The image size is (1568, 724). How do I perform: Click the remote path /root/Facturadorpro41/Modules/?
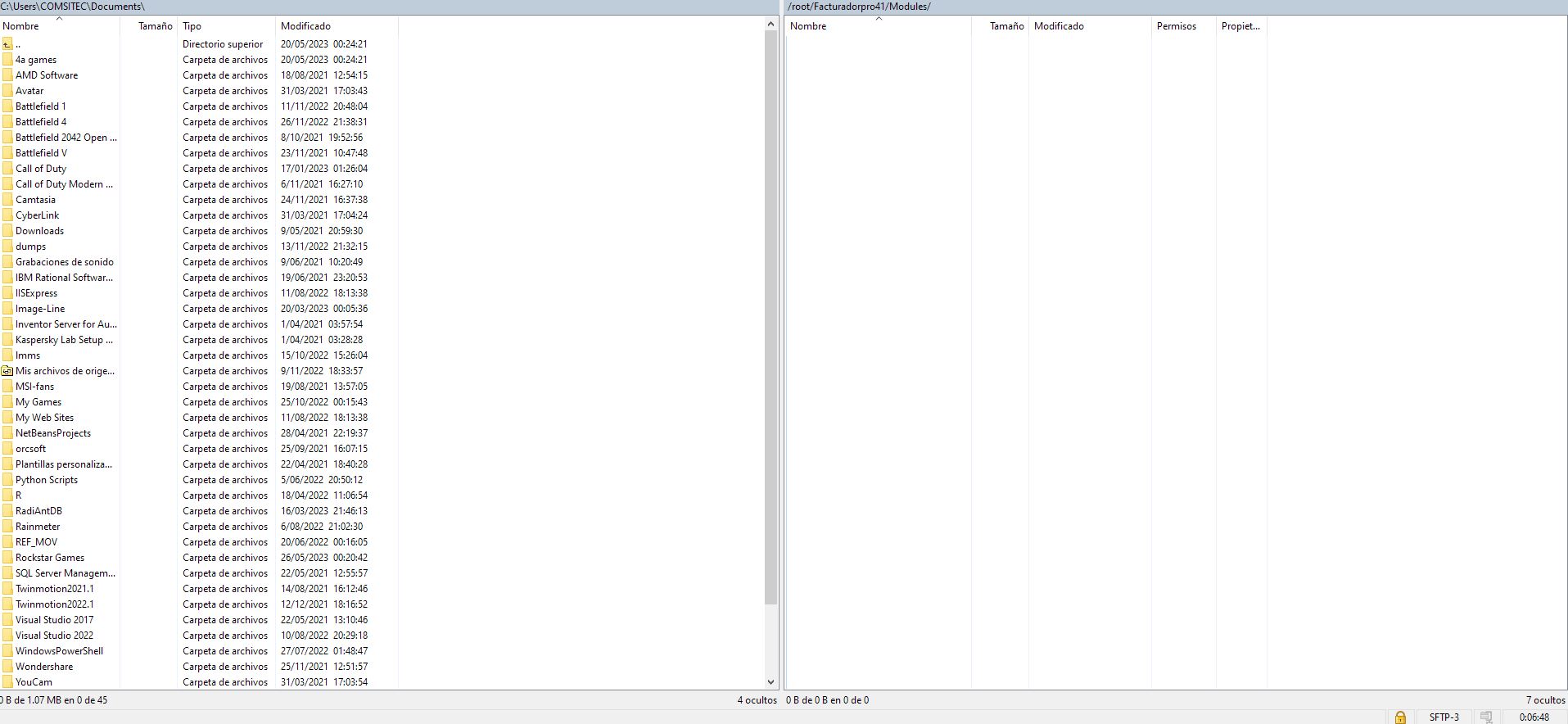(859, 7)
